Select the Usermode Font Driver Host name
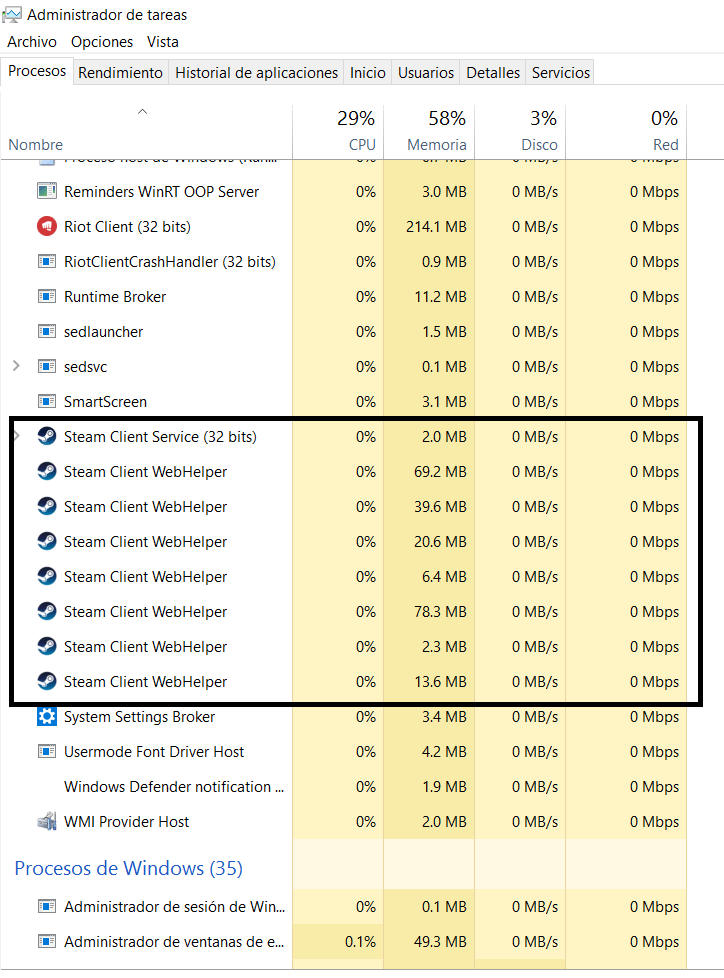 154,752
